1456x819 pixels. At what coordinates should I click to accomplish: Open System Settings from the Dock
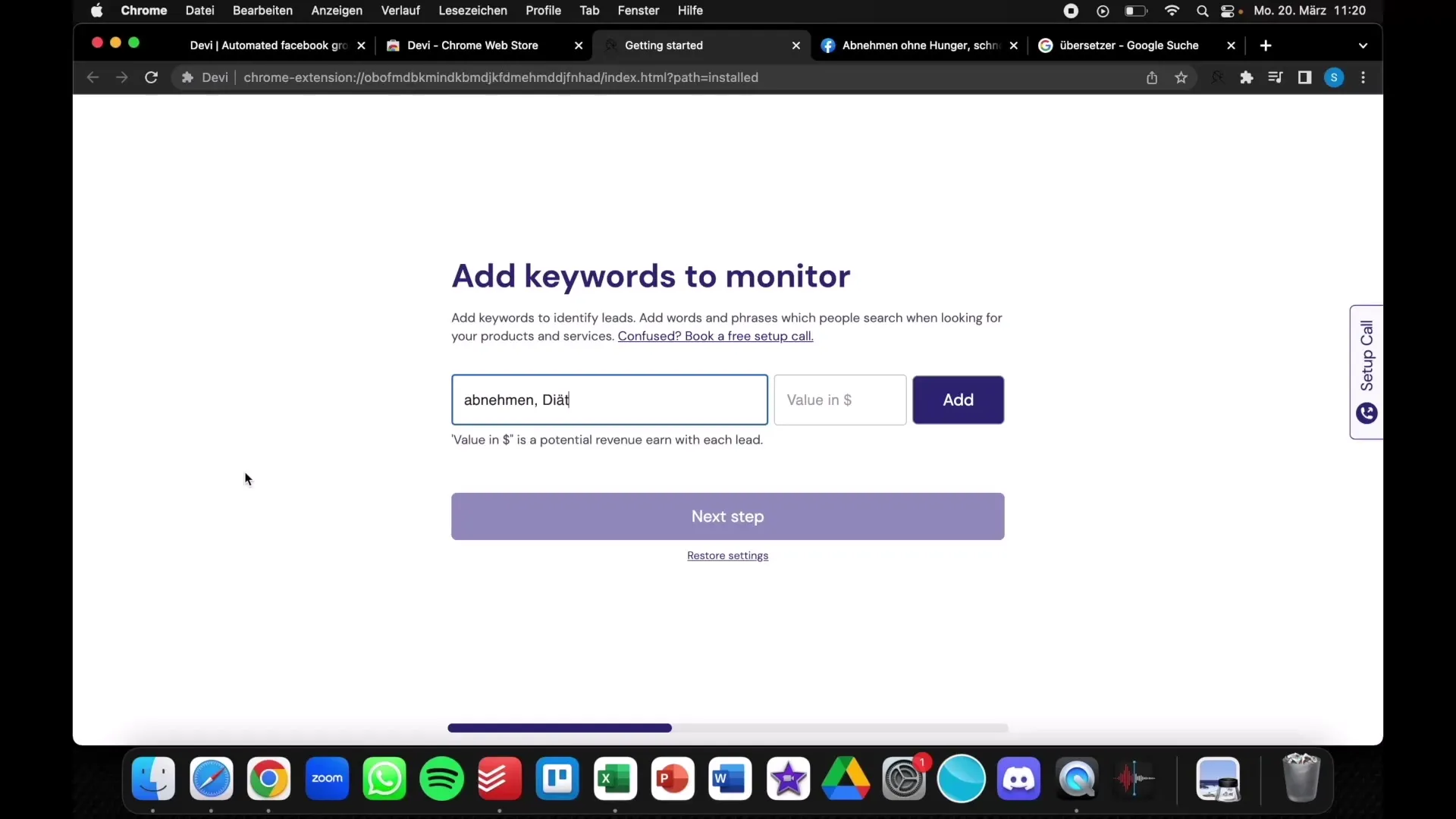pyautogui.click(x=904, y=779)
